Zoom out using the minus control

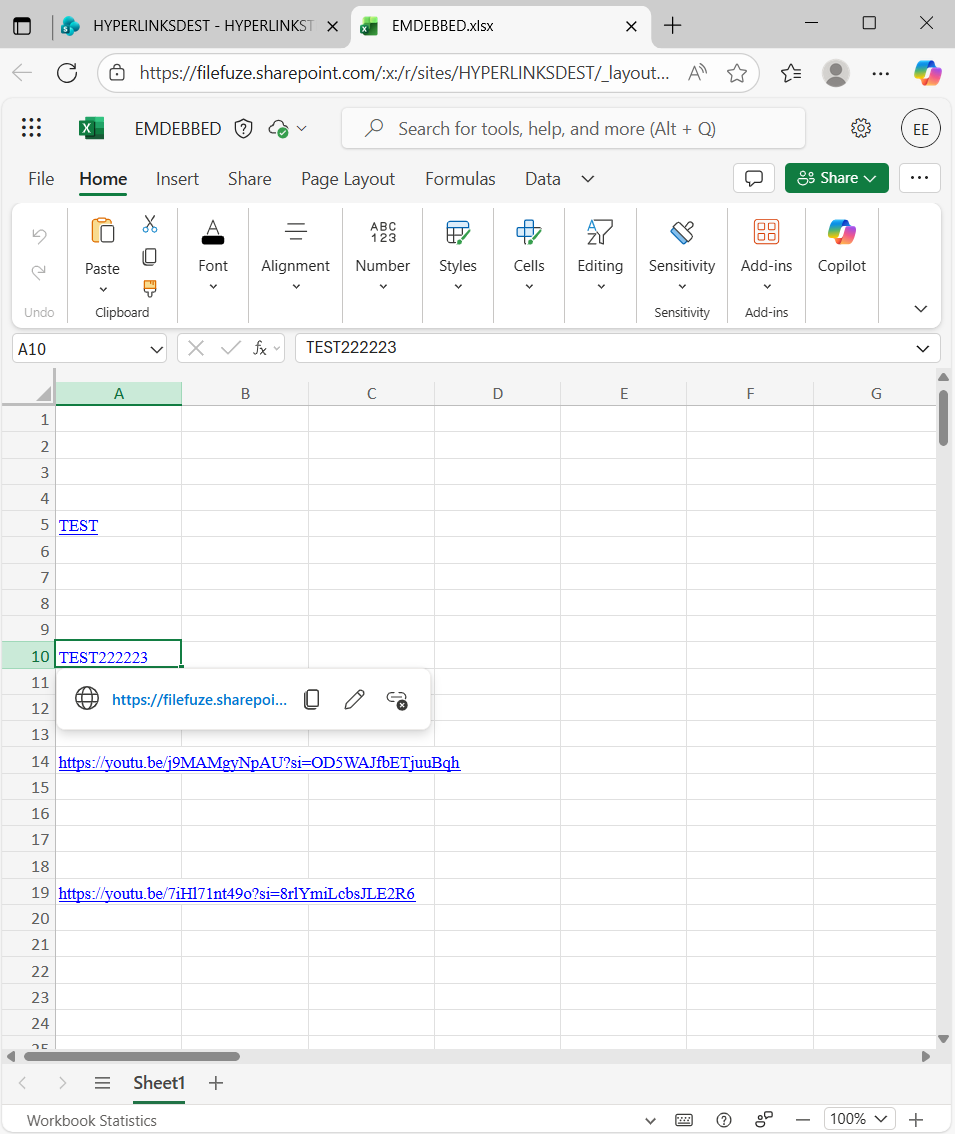coord(803,1119)
